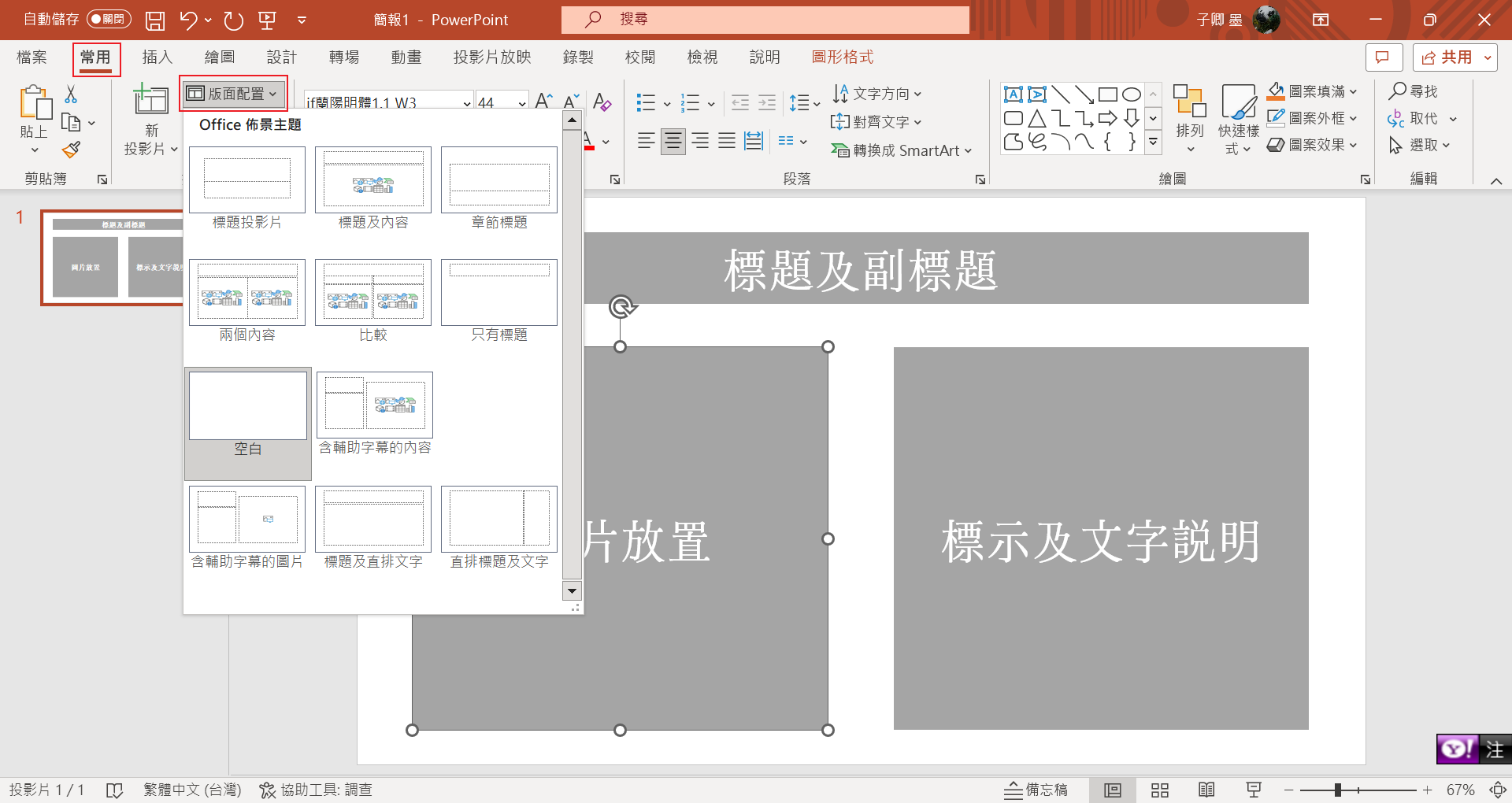
Task: Align text right icon
Action: click(700, 141)
